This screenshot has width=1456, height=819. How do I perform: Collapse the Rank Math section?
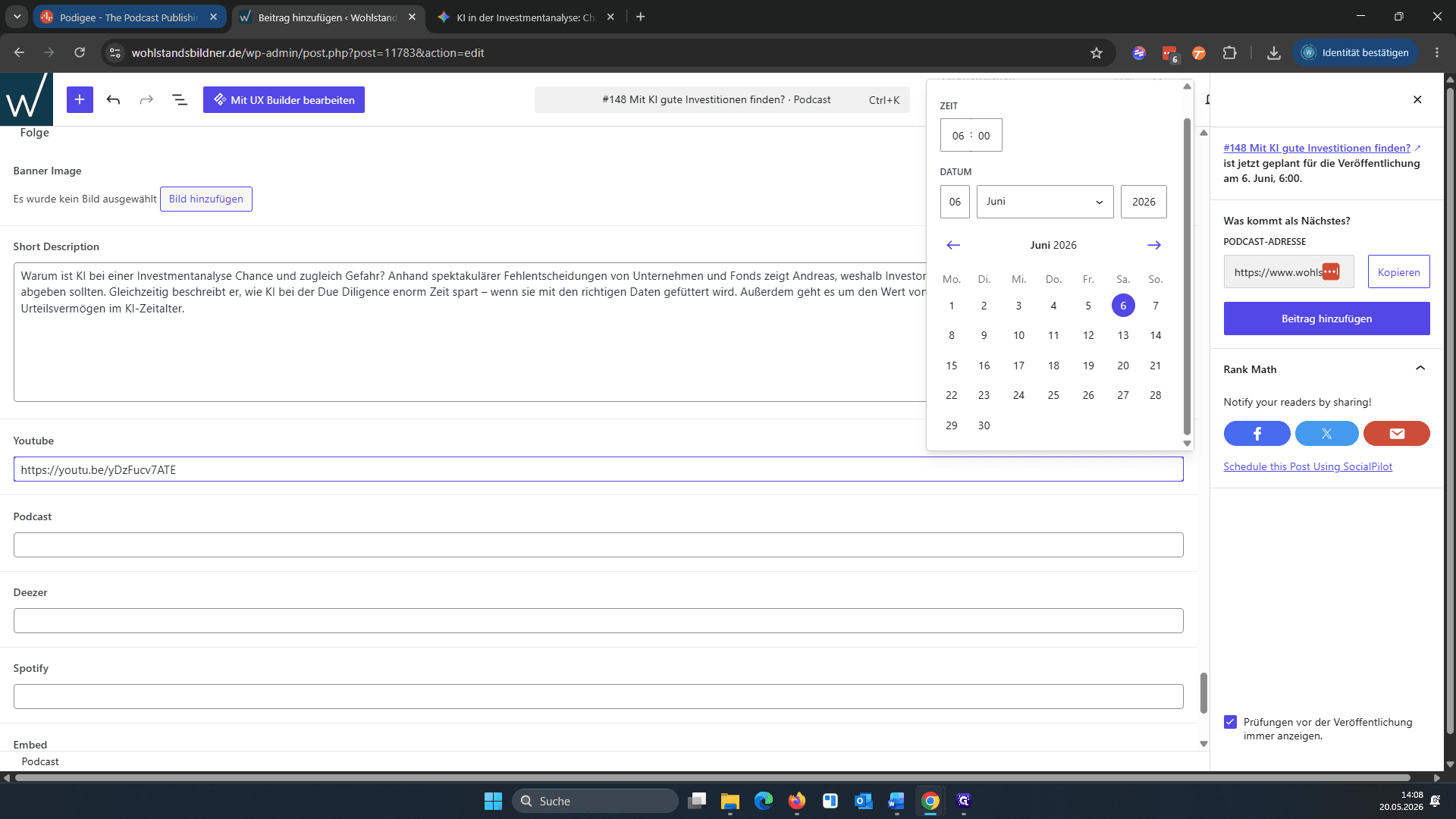(x=1420, y=369)
